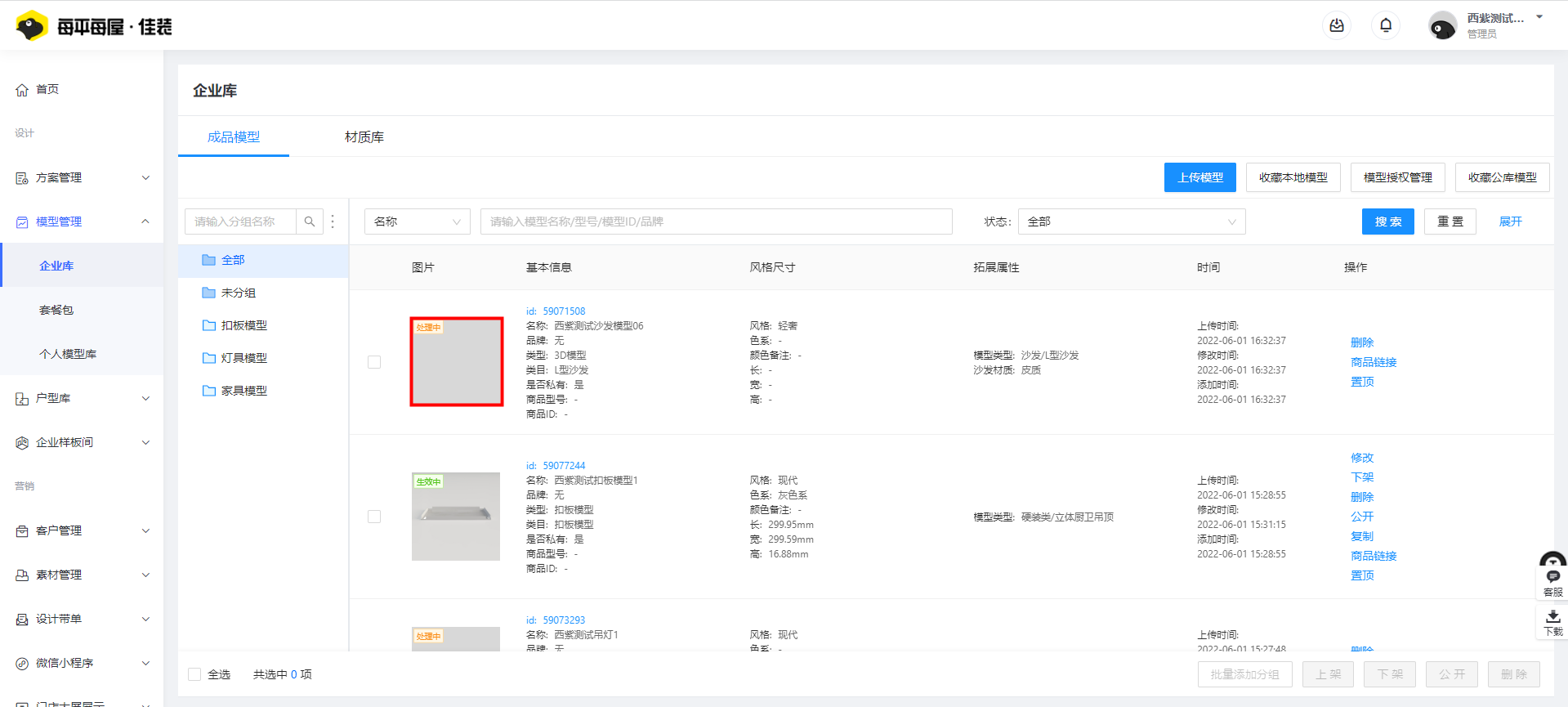This screenshot has height=707, width=1568.
Task: Focus the model name search input
Action: [717, 221]
